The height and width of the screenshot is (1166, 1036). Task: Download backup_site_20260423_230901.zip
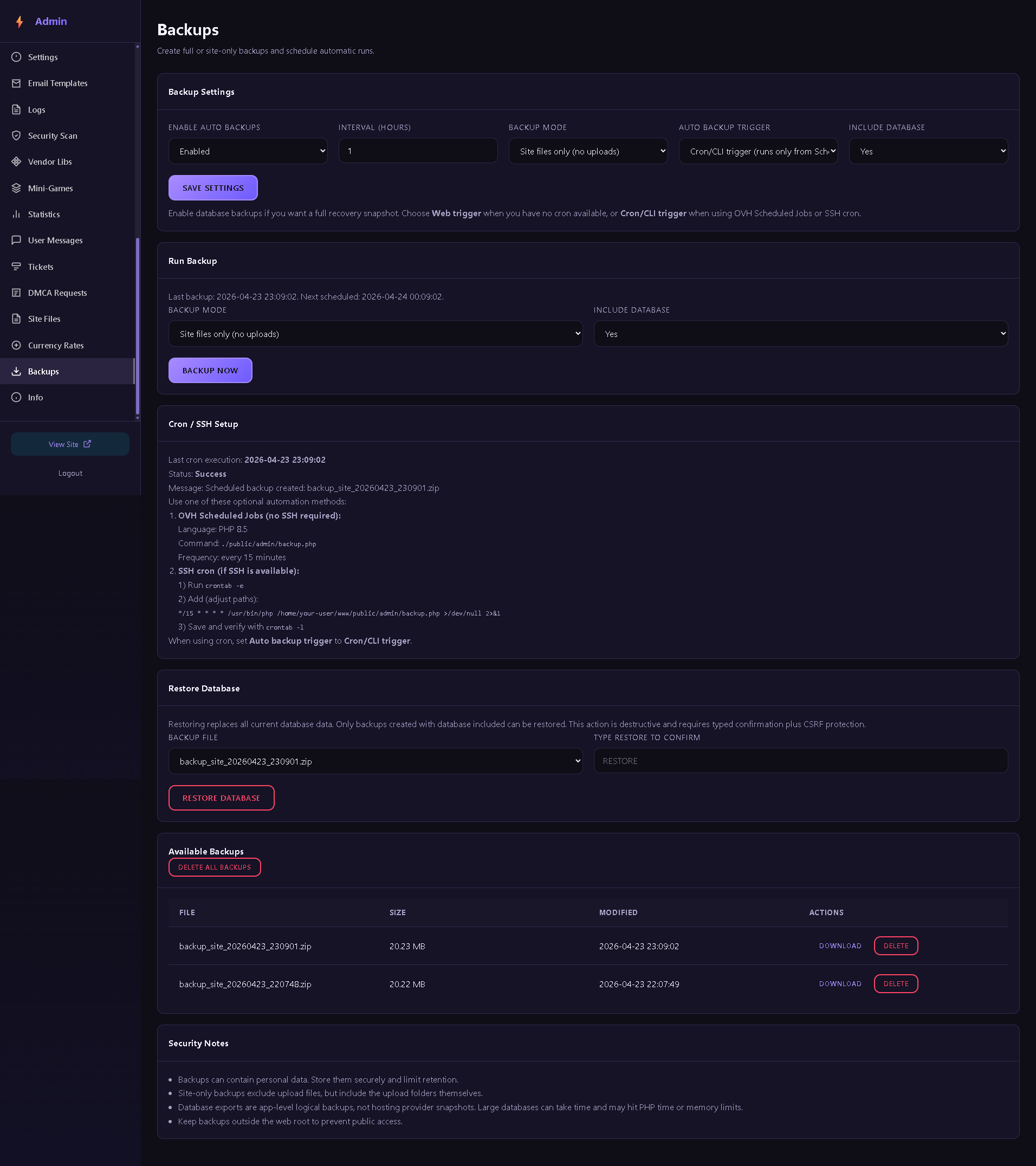(840, 946)
